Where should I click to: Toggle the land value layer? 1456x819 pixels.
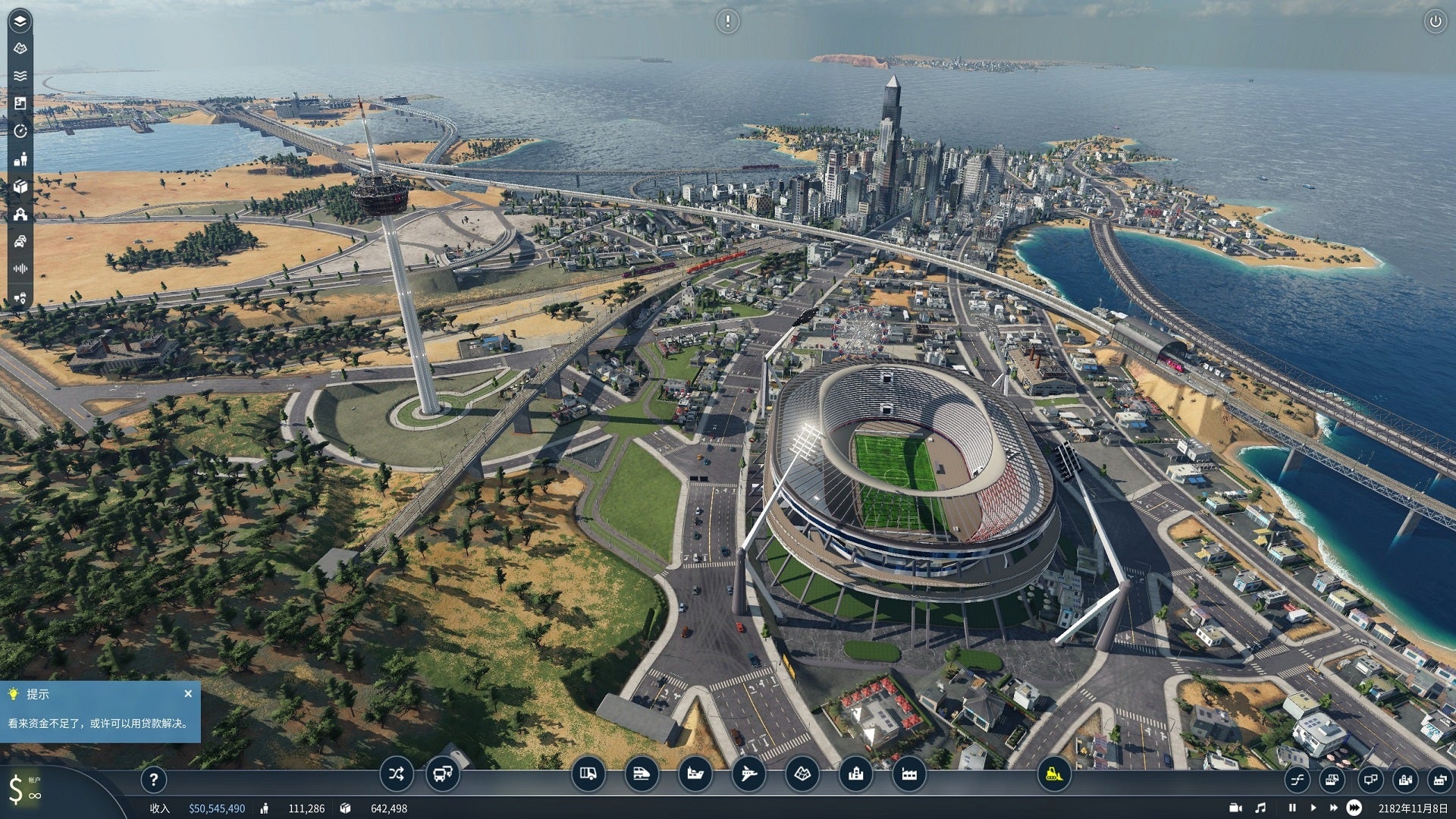point(20,103)
